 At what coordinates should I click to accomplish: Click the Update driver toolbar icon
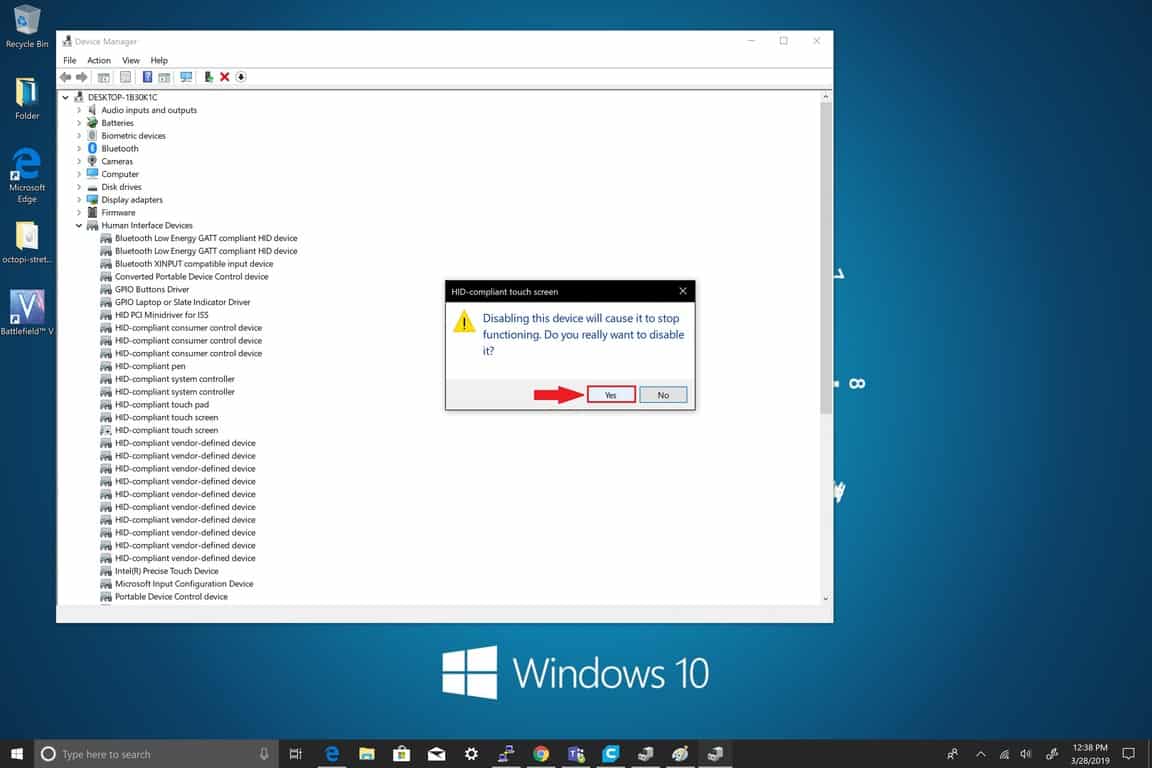[208, 77]
